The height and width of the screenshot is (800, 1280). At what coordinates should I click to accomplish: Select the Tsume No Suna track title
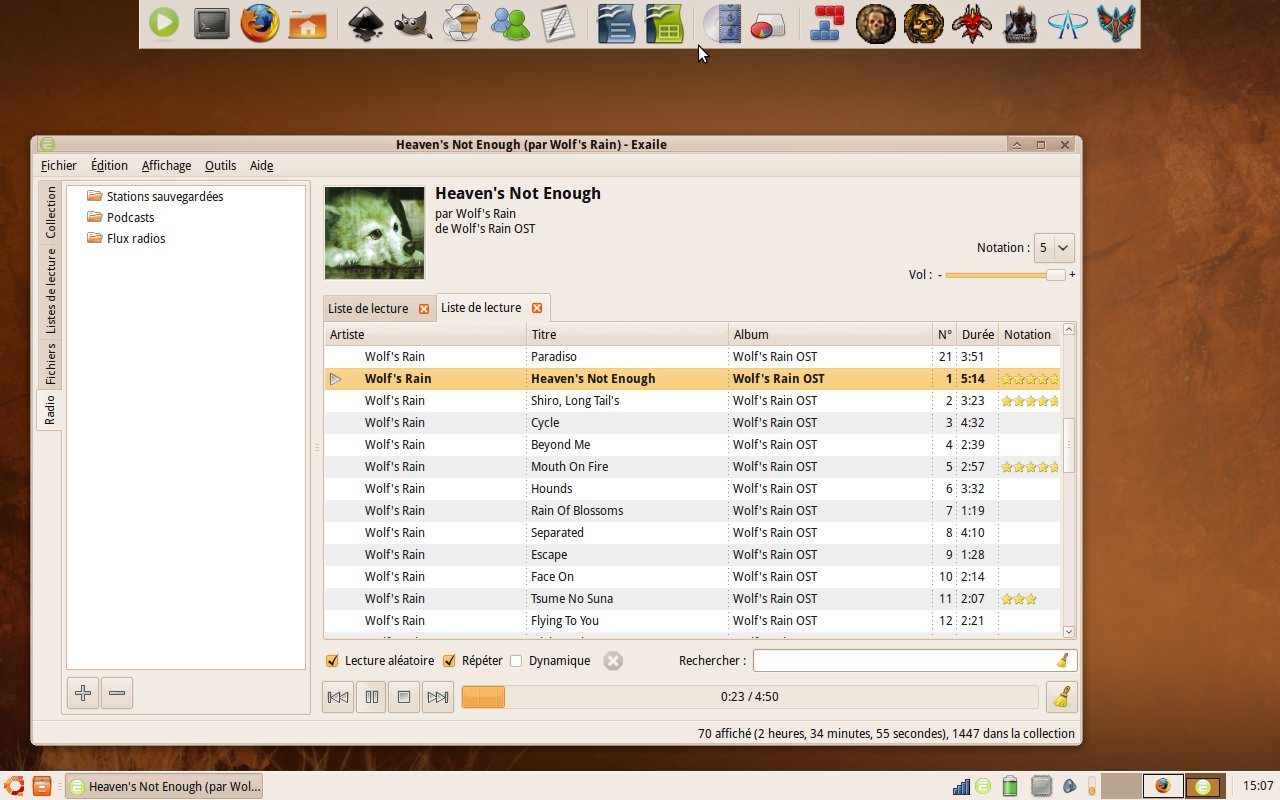point(572,598)
